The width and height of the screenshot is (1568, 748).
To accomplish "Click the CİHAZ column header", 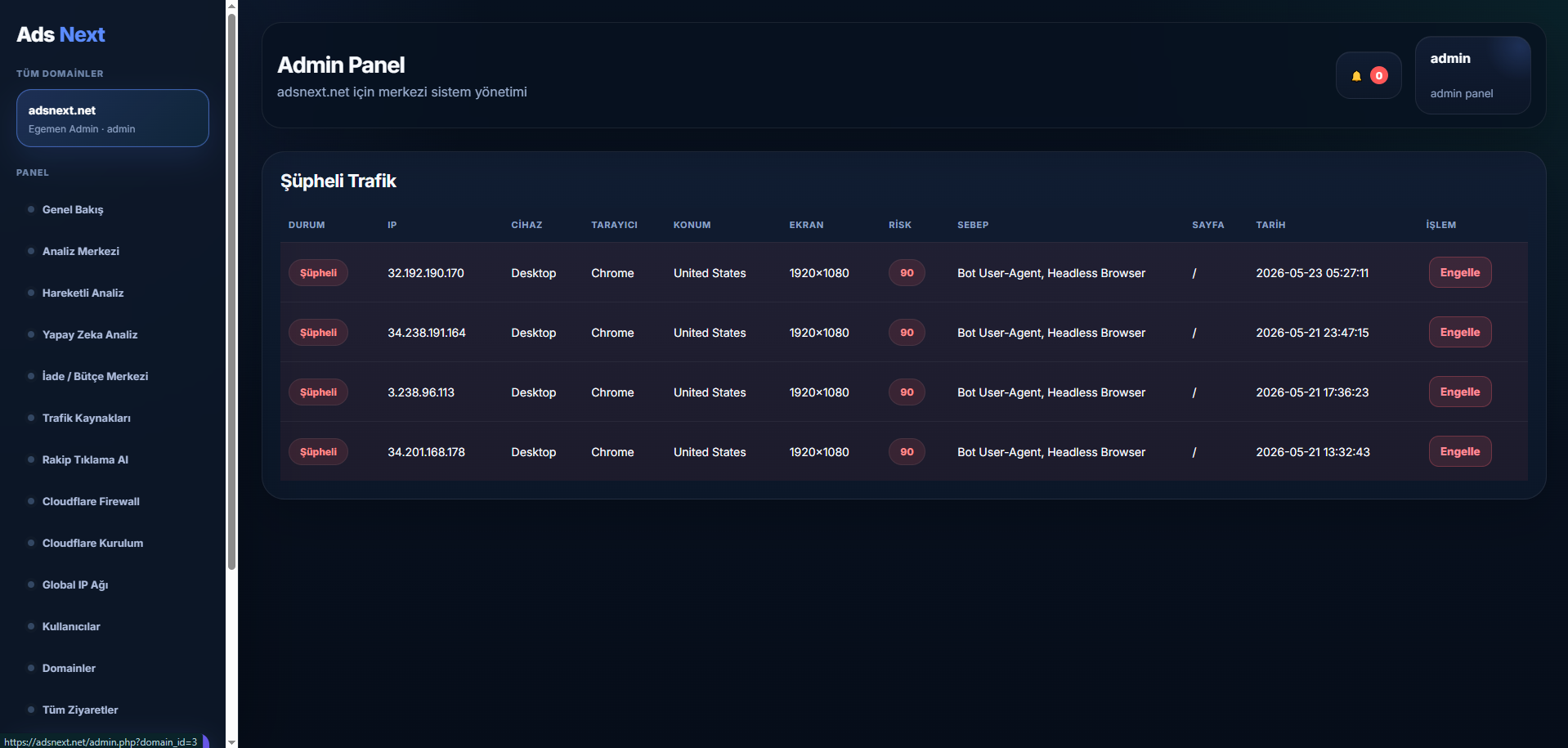I will (526, 225).
